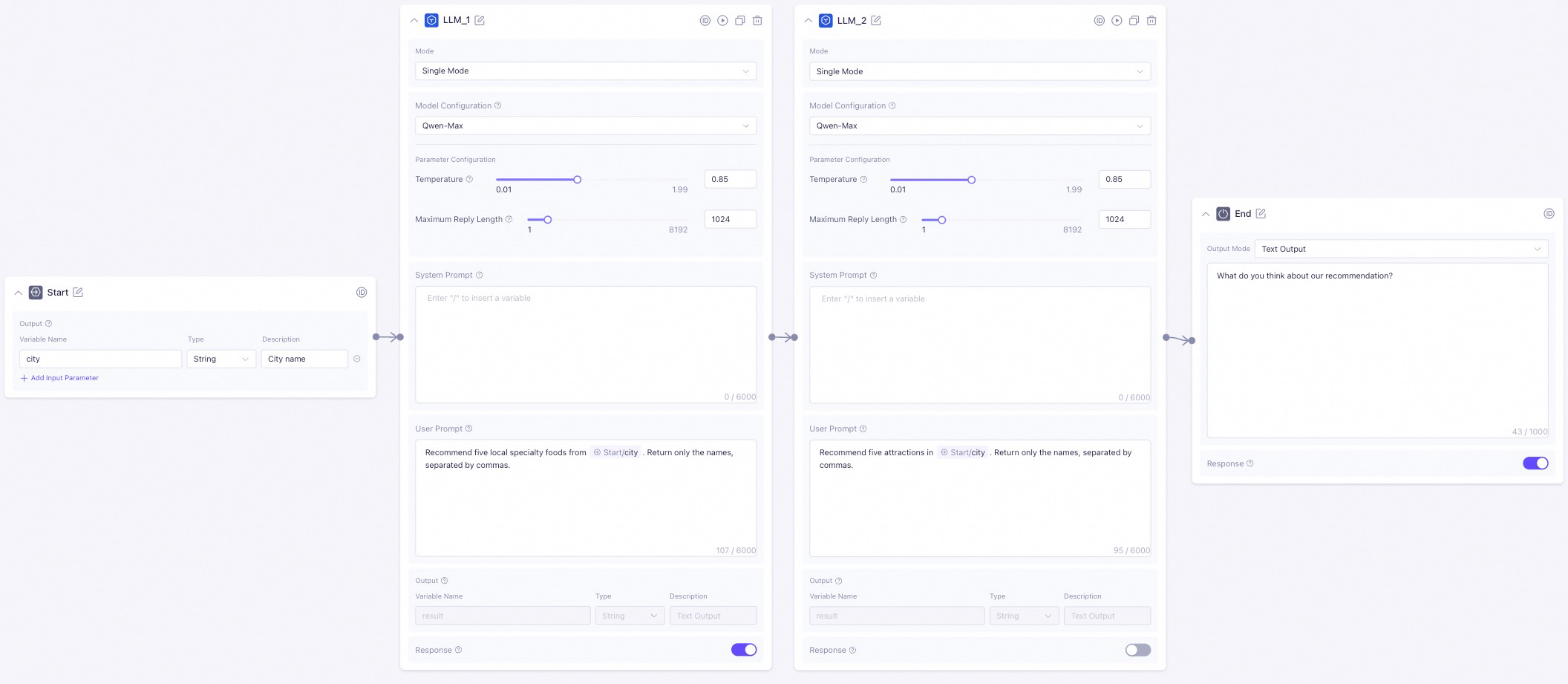Collapse the LLM_2 node panel
This screenshot has height=684, width=1568.
(x=808, y=21)
